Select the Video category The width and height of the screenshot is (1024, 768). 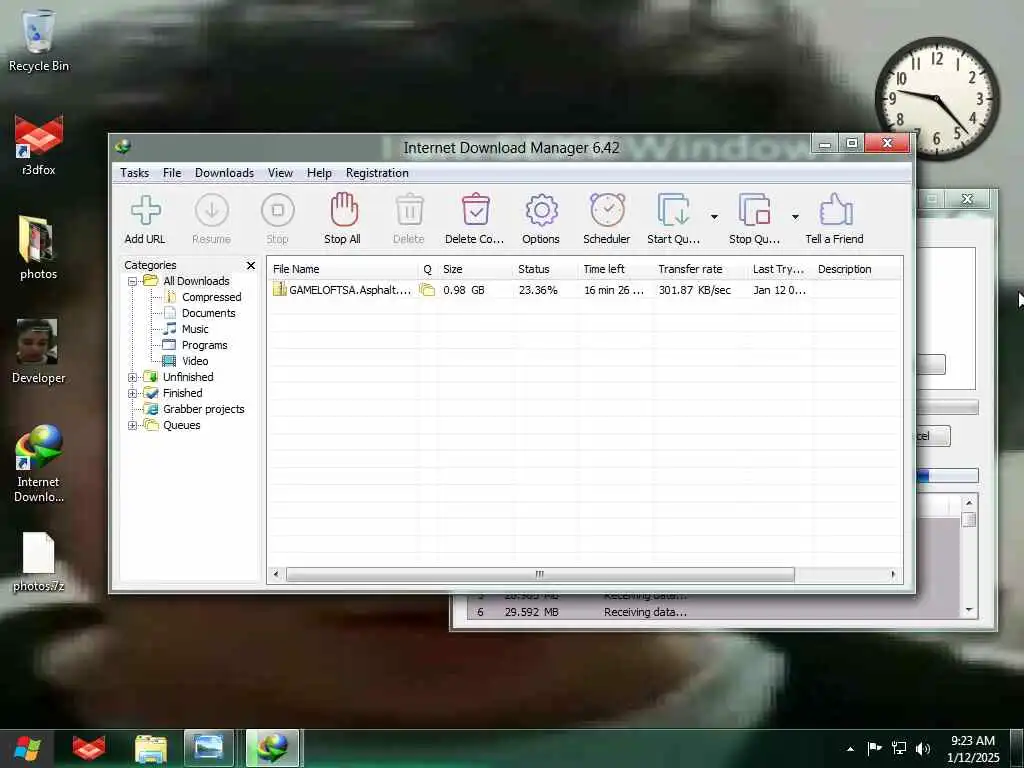pos(195,361)
